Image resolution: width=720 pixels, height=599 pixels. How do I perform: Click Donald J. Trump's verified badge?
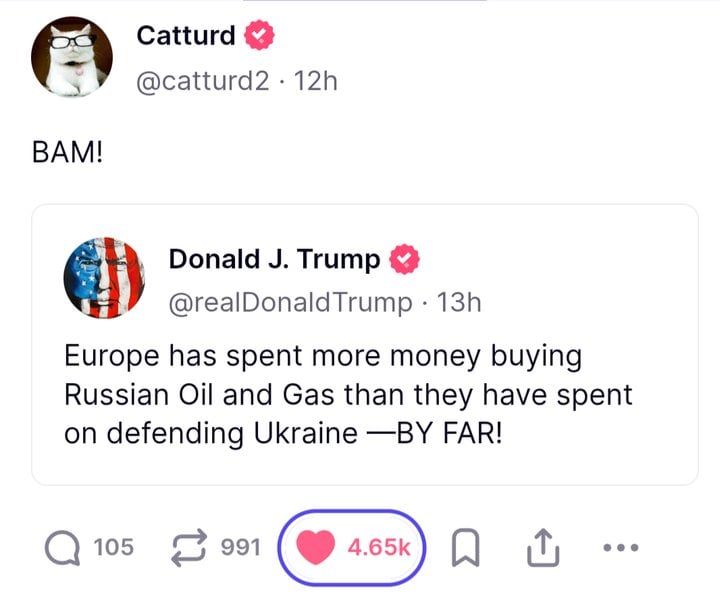click(404, 259)
